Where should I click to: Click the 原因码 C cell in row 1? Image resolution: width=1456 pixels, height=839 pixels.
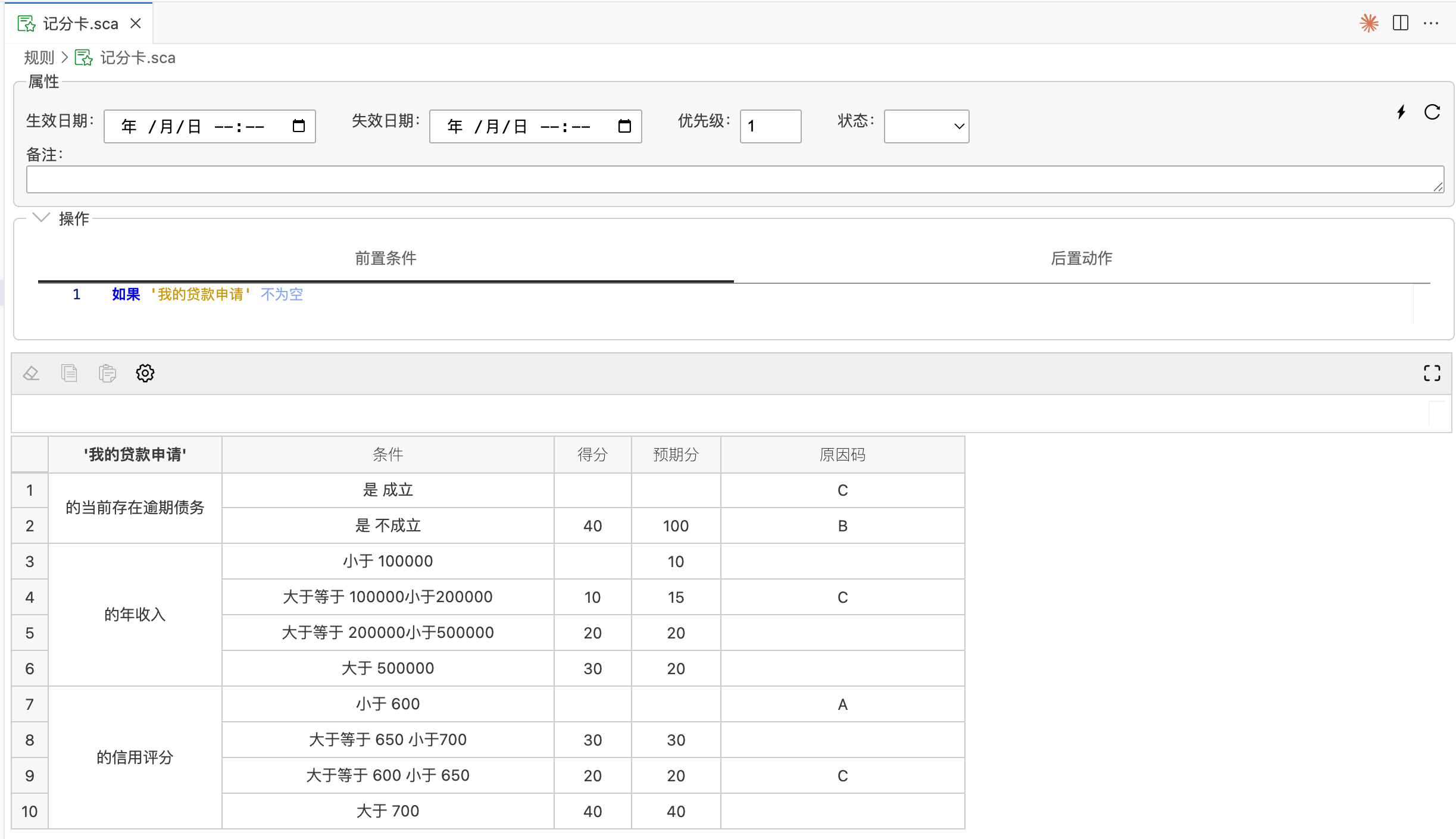pyautogui.click(x=843, y=490)
